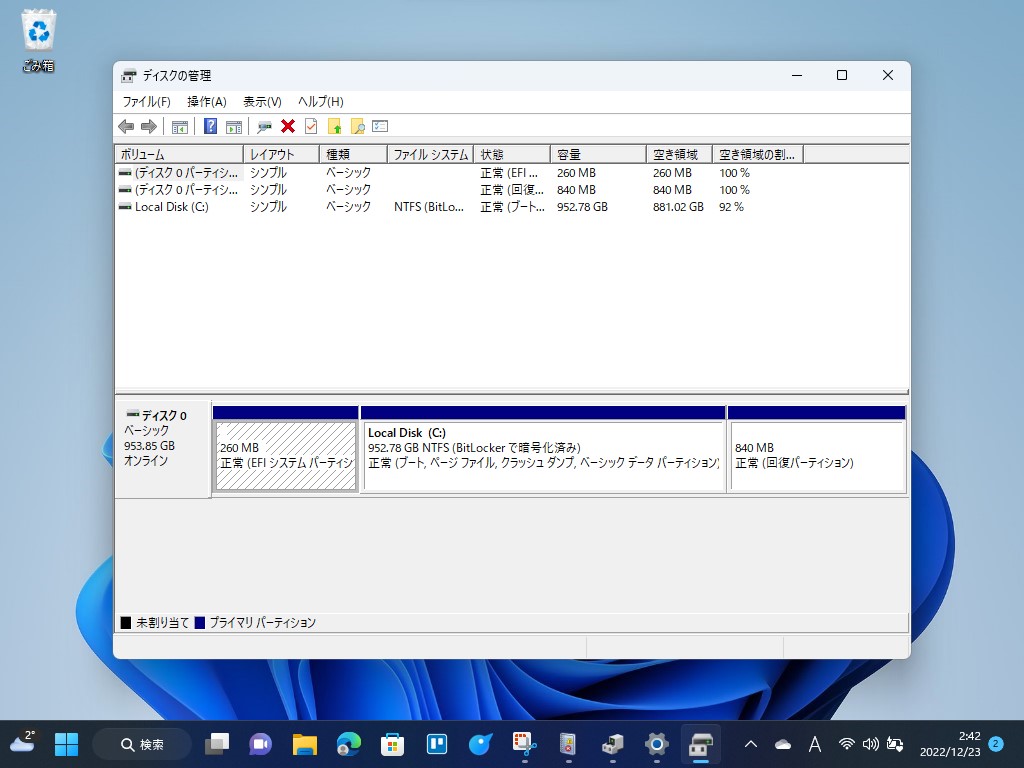Screen dimensions: 1024x768
Task: Click the red X delete volume toolbar icon
Action: [x=289, y=126]
